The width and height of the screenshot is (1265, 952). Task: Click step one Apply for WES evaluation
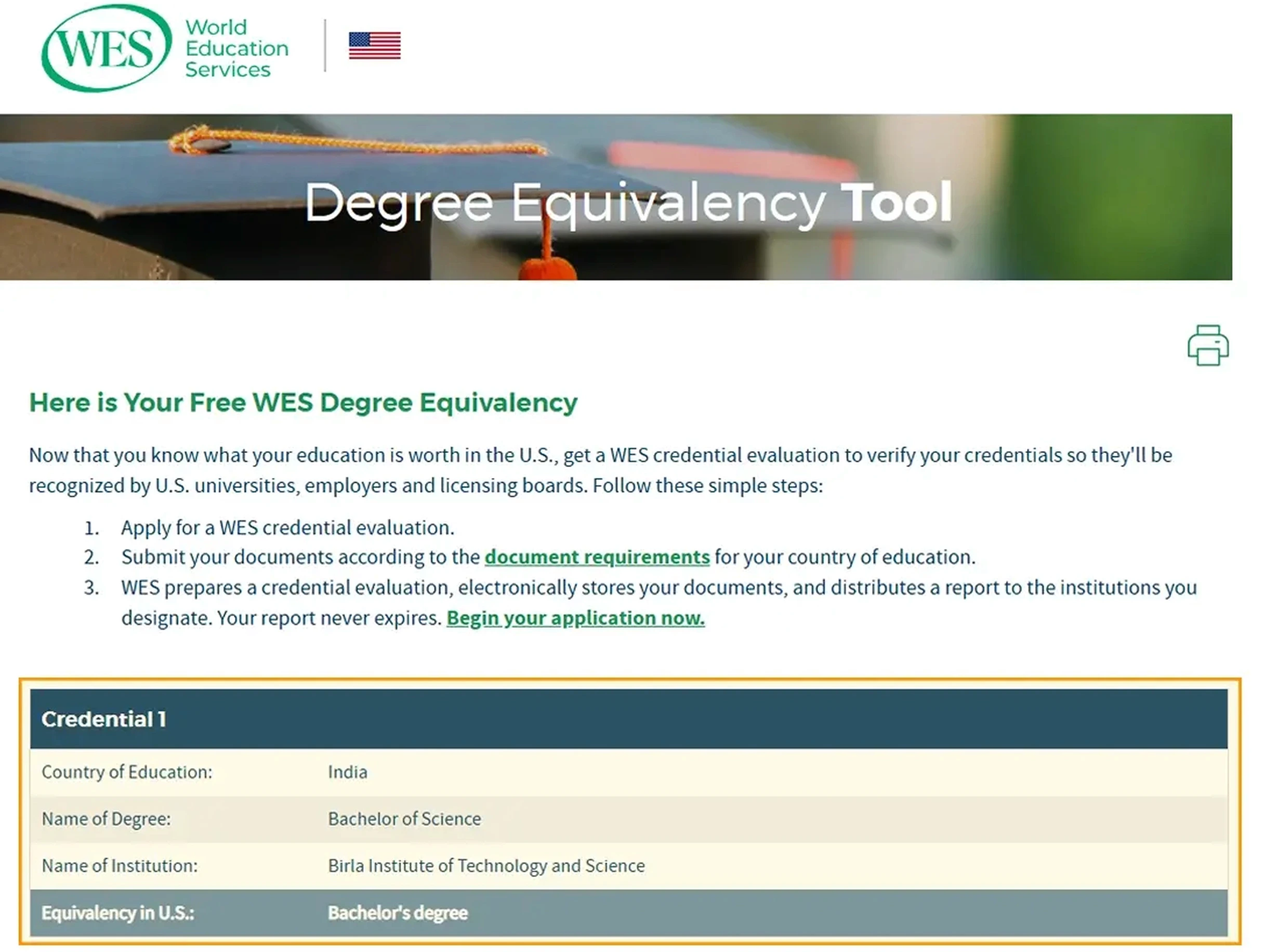(x=287, y=528)
